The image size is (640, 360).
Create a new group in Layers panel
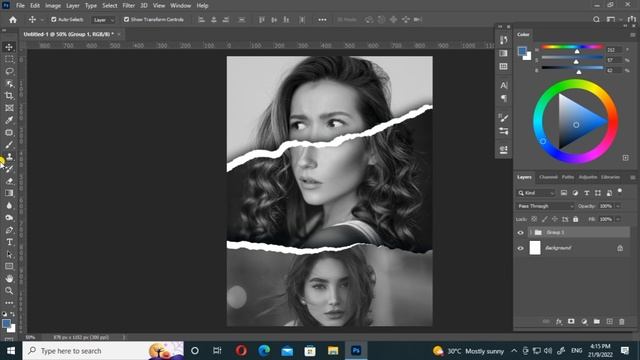click(x=597, y=322)
